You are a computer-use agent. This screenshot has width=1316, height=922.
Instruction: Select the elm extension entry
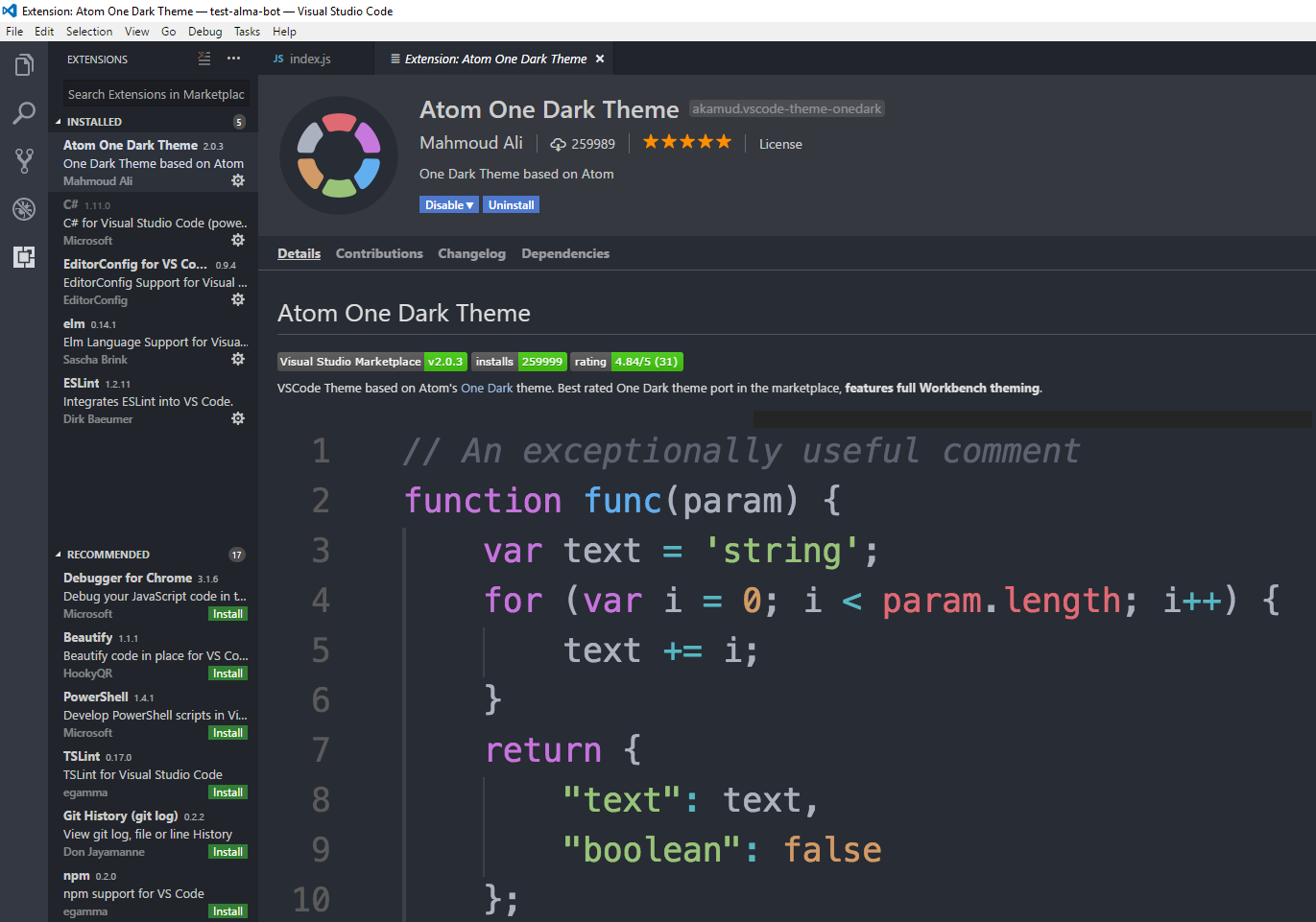pyautogui.click(x=154, y=342)
